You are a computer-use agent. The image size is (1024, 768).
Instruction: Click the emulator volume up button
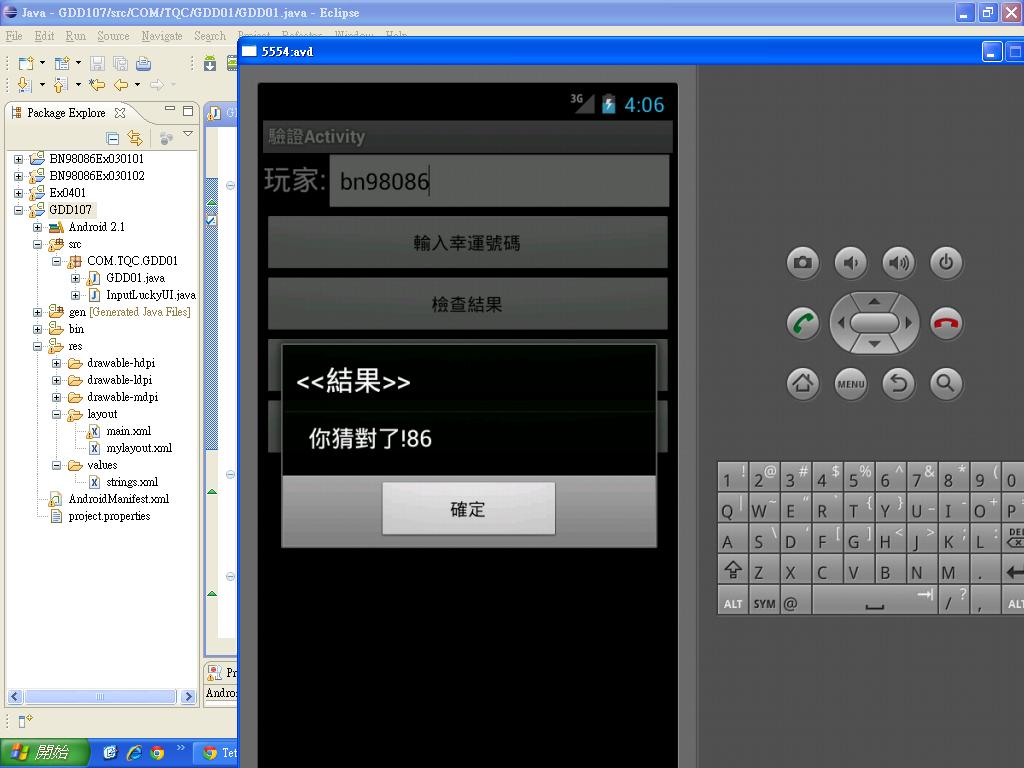[898, 263]
